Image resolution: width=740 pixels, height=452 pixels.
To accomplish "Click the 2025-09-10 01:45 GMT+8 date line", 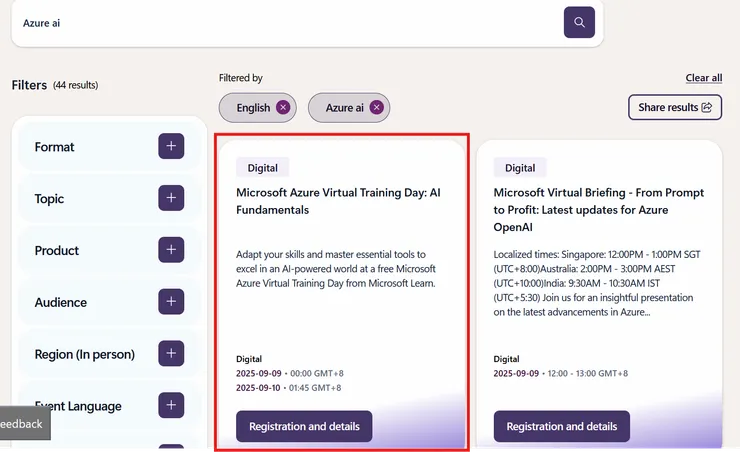I will click(288, 388).
